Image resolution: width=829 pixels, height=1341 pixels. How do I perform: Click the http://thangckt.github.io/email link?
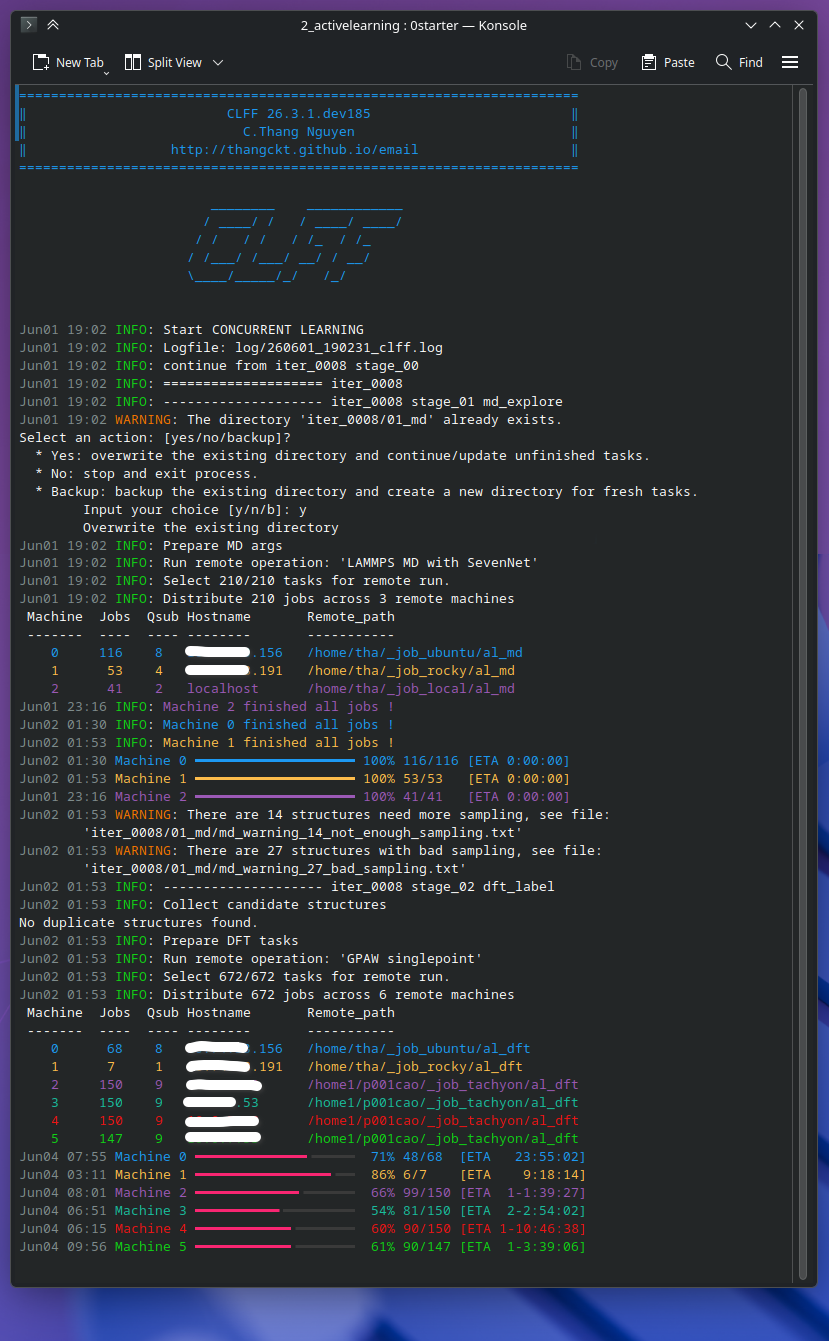295,150
